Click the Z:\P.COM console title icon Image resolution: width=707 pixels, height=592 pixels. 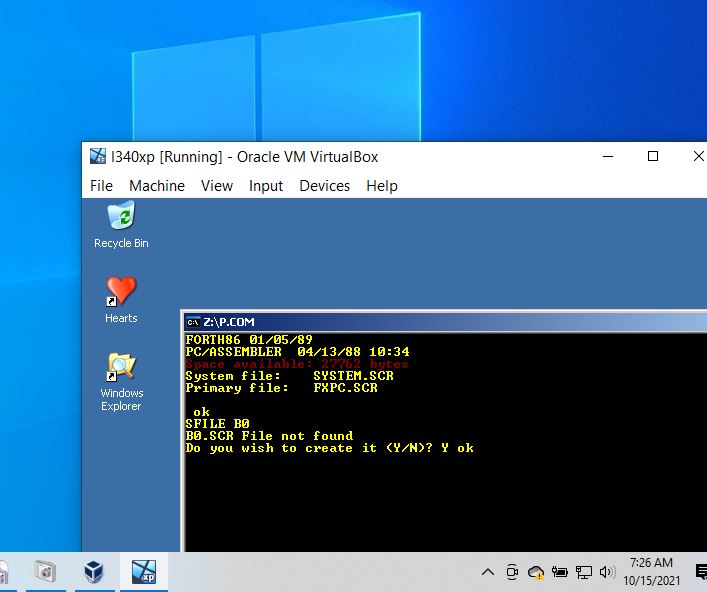(193, 322)
